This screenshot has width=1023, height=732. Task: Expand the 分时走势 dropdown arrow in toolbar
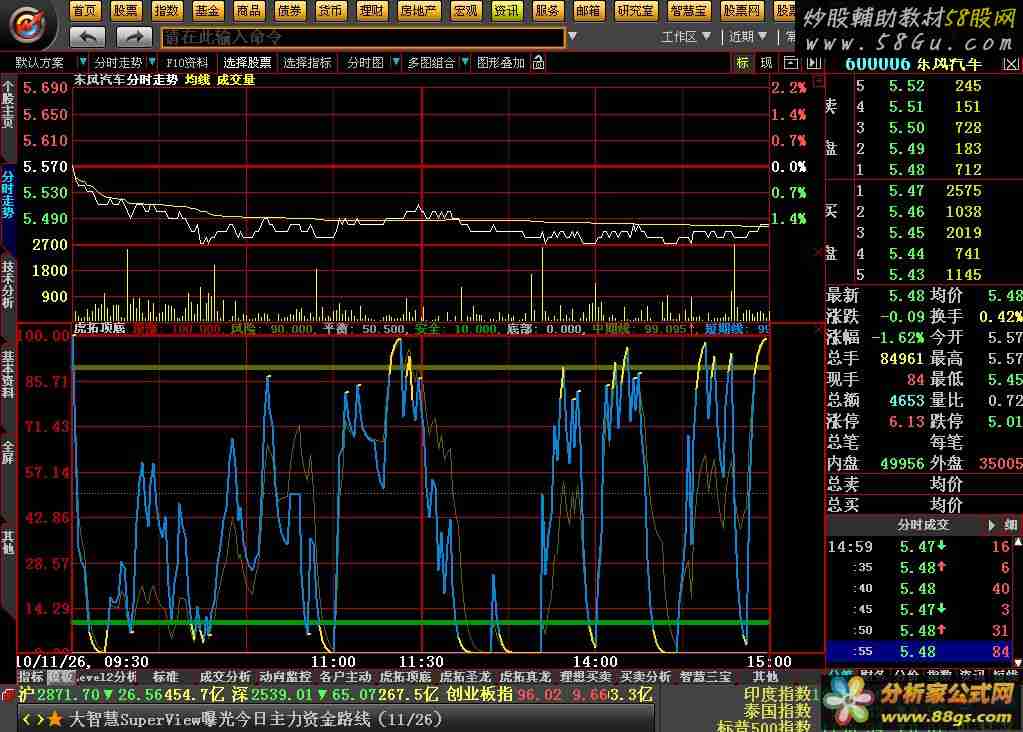(152, 63)
